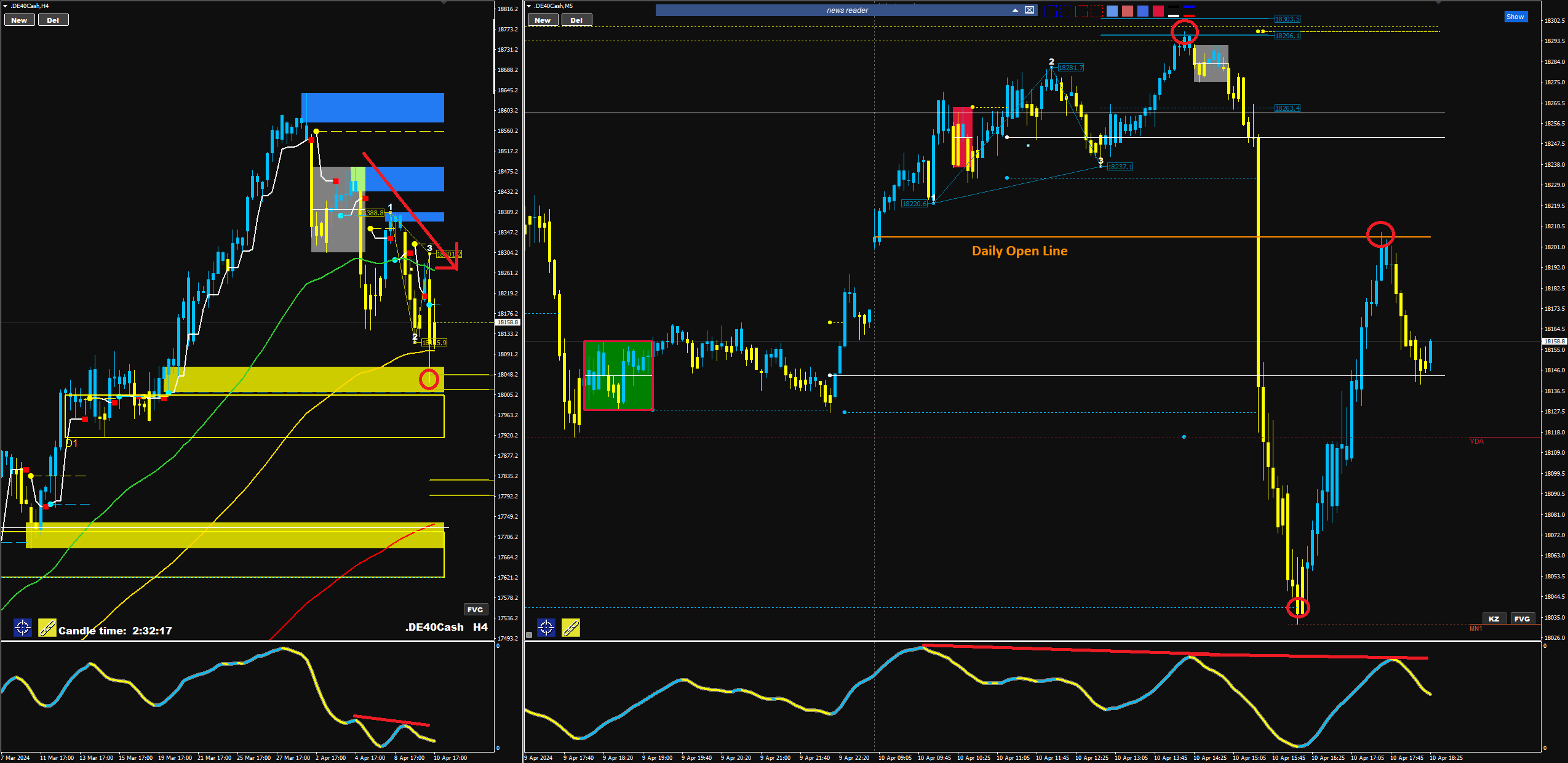The height and width of the screenshot is (763, 1568).
Task: Click crosshair sync icon on H4 chart
Action: coord(23,628)
